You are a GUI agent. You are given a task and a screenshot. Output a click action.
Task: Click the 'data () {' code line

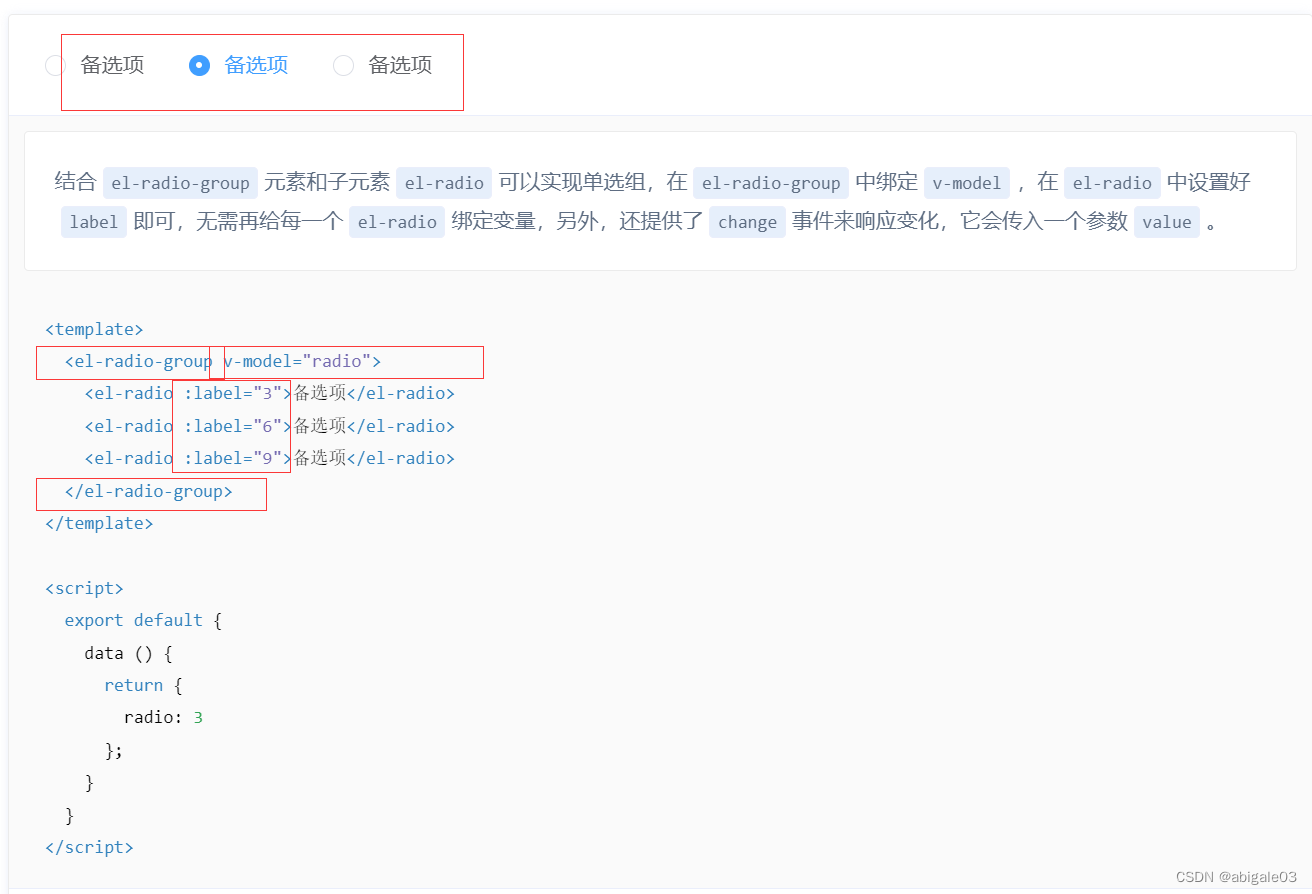(129, 653)
